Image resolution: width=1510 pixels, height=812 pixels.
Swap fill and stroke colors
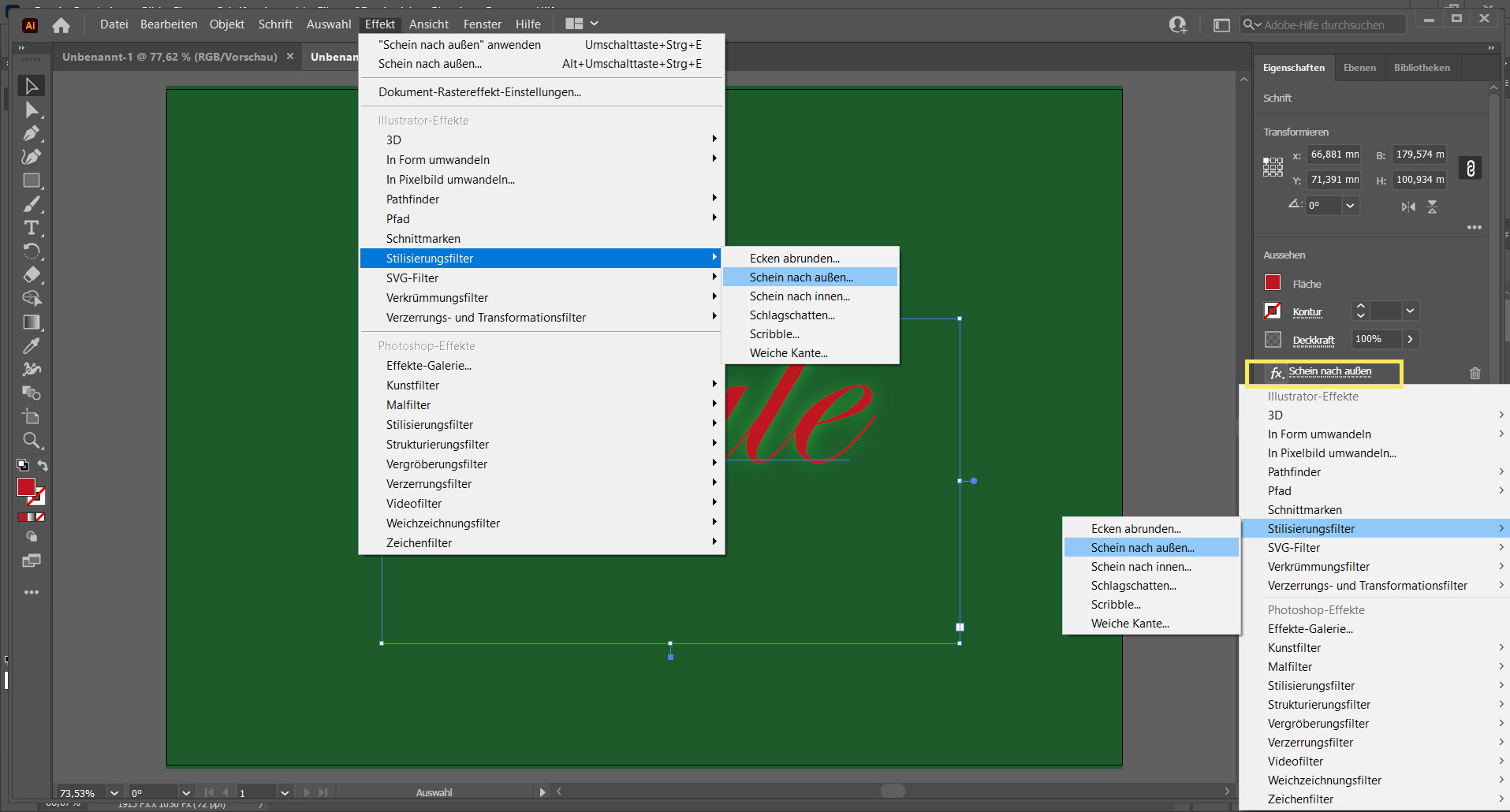[x=43, y=466]
